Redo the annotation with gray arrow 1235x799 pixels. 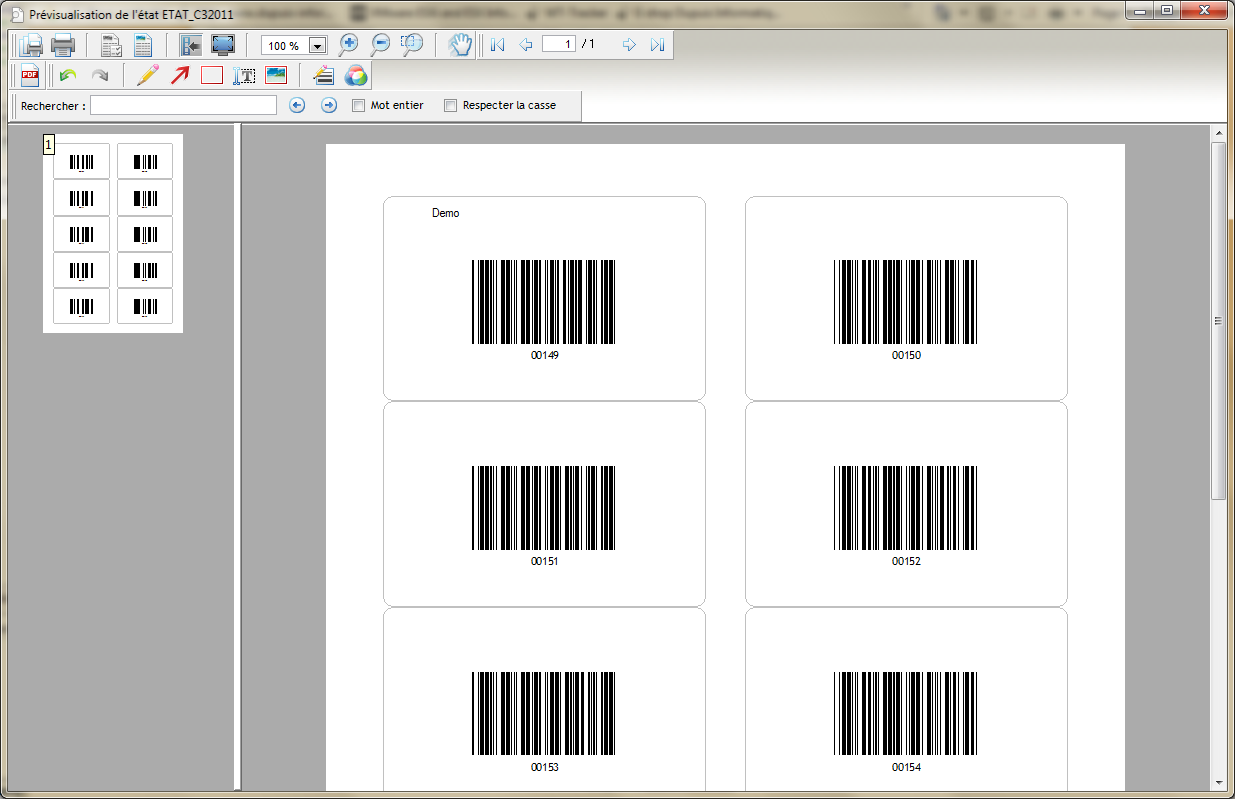(100, 75)
